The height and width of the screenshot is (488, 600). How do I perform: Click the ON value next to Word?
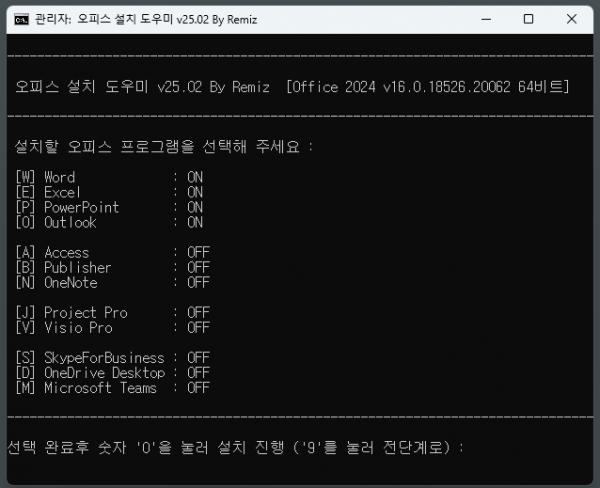[x=195, y=177]
